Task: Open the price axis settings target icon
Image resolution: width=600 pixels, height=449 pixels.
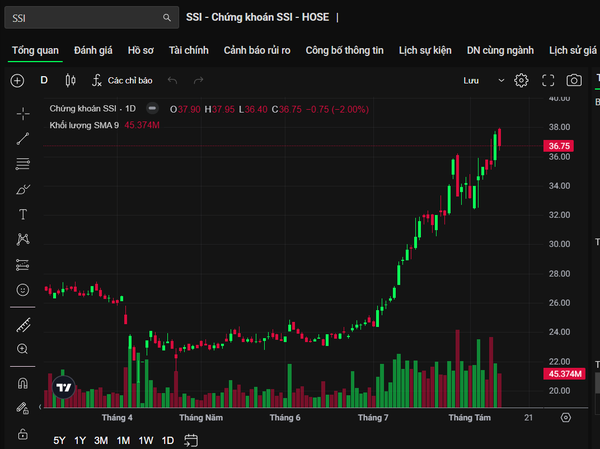Action: (566, 417)
